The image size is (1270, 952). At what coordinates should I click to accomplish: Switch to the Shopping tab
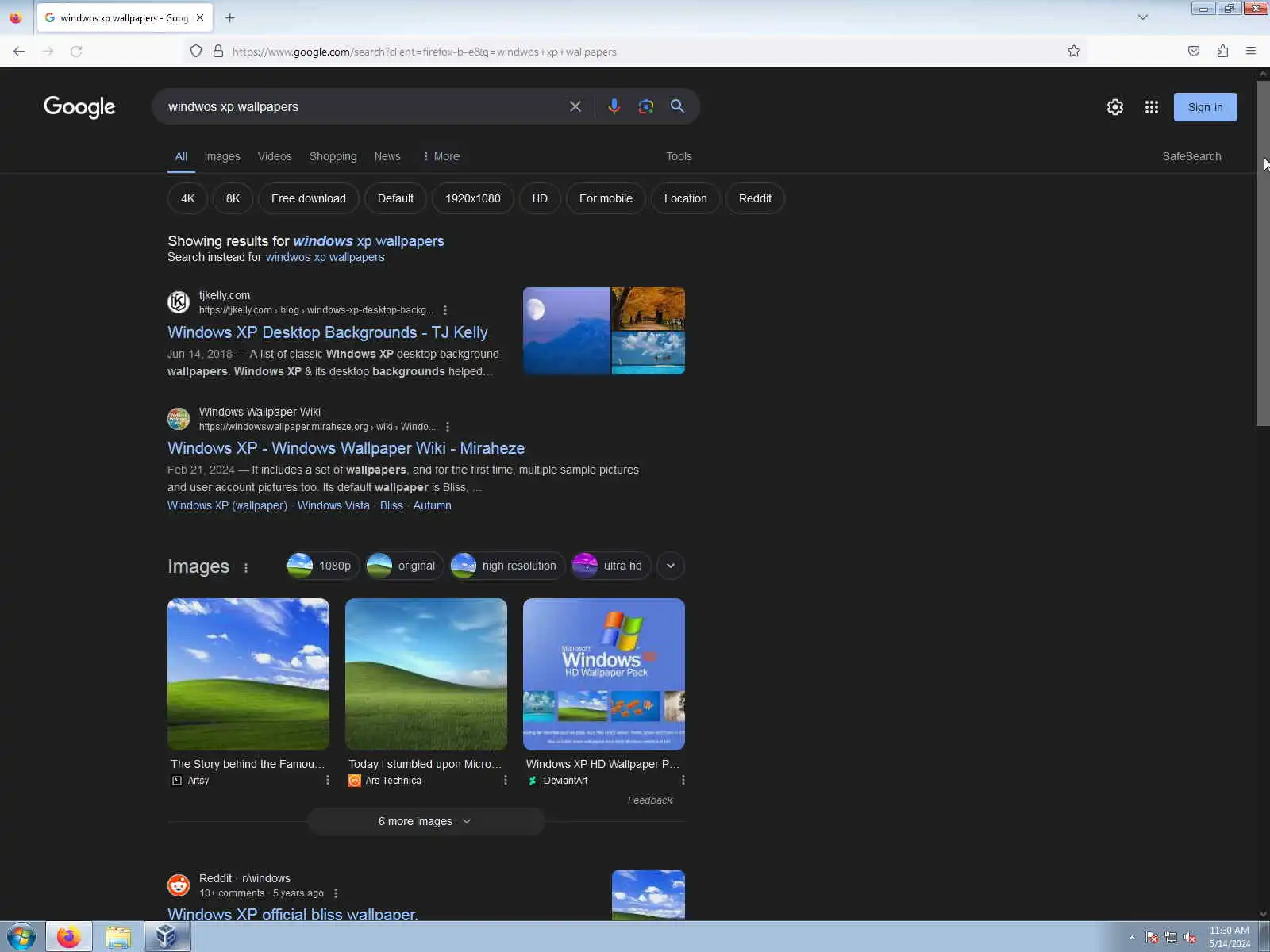pyautogui.click(x=333, y=156)
